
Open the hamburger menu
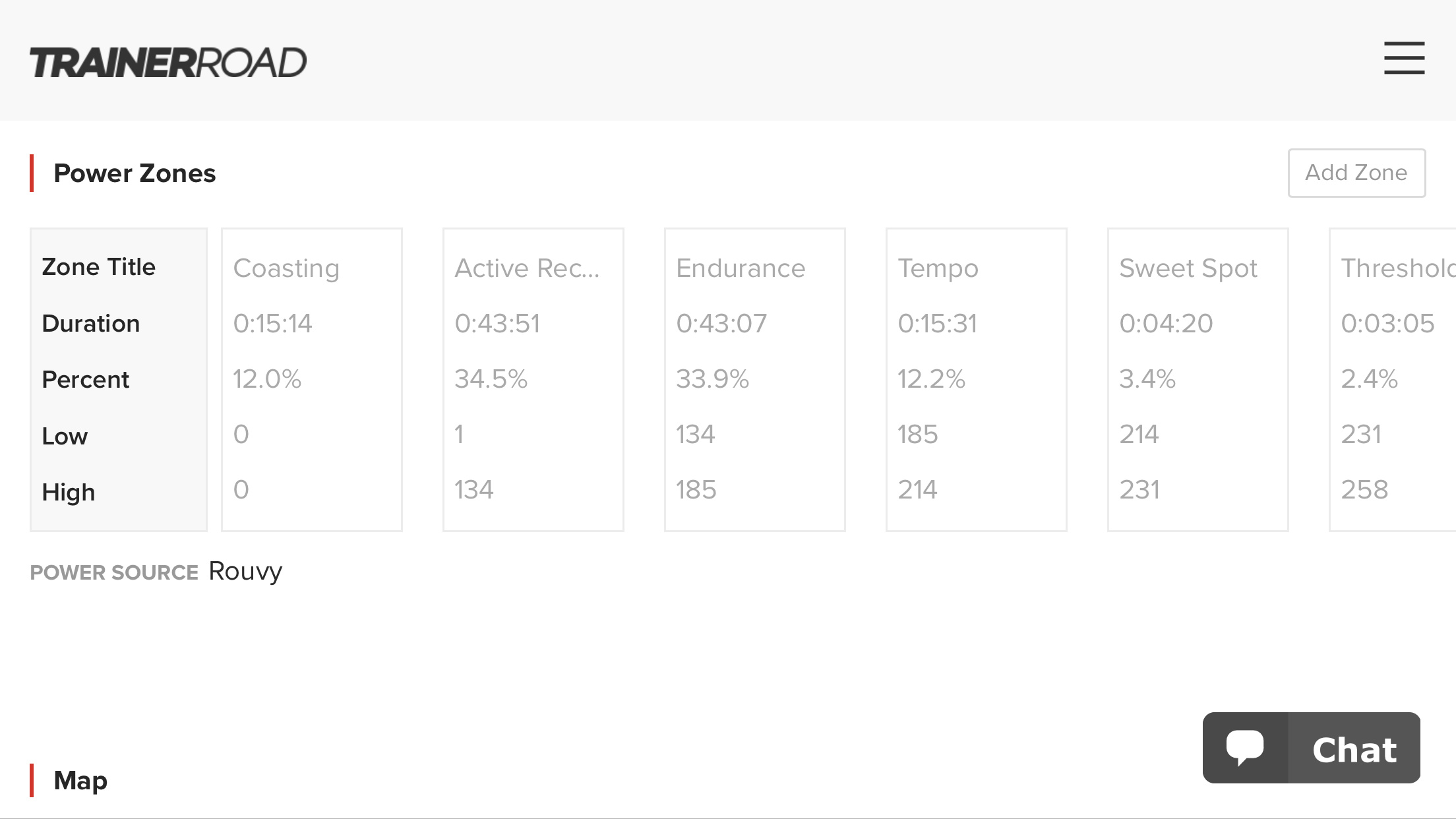[x=1404, y=58]
